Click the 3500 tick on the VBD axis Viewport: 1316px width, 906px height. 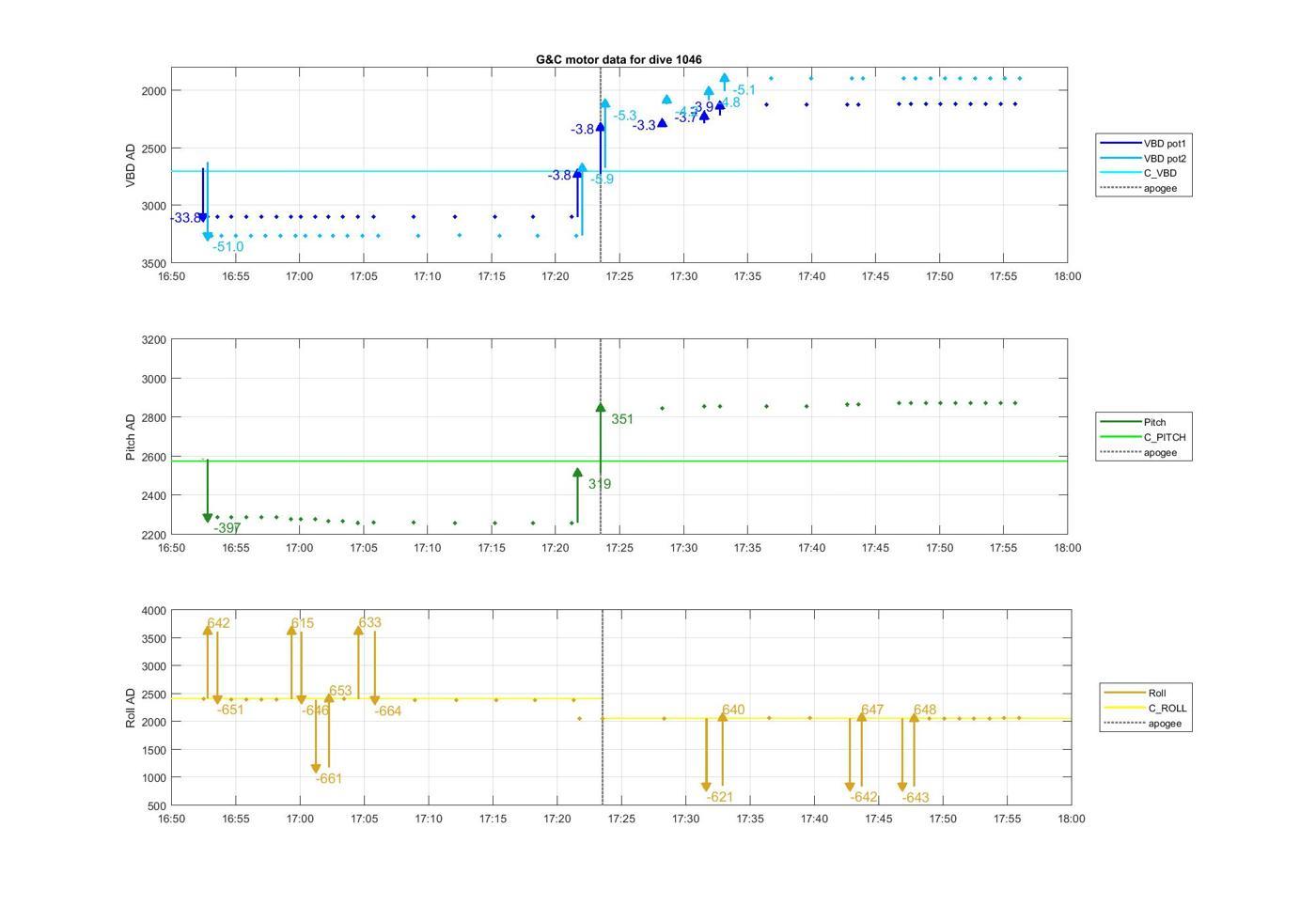click(x=154, y=263)
